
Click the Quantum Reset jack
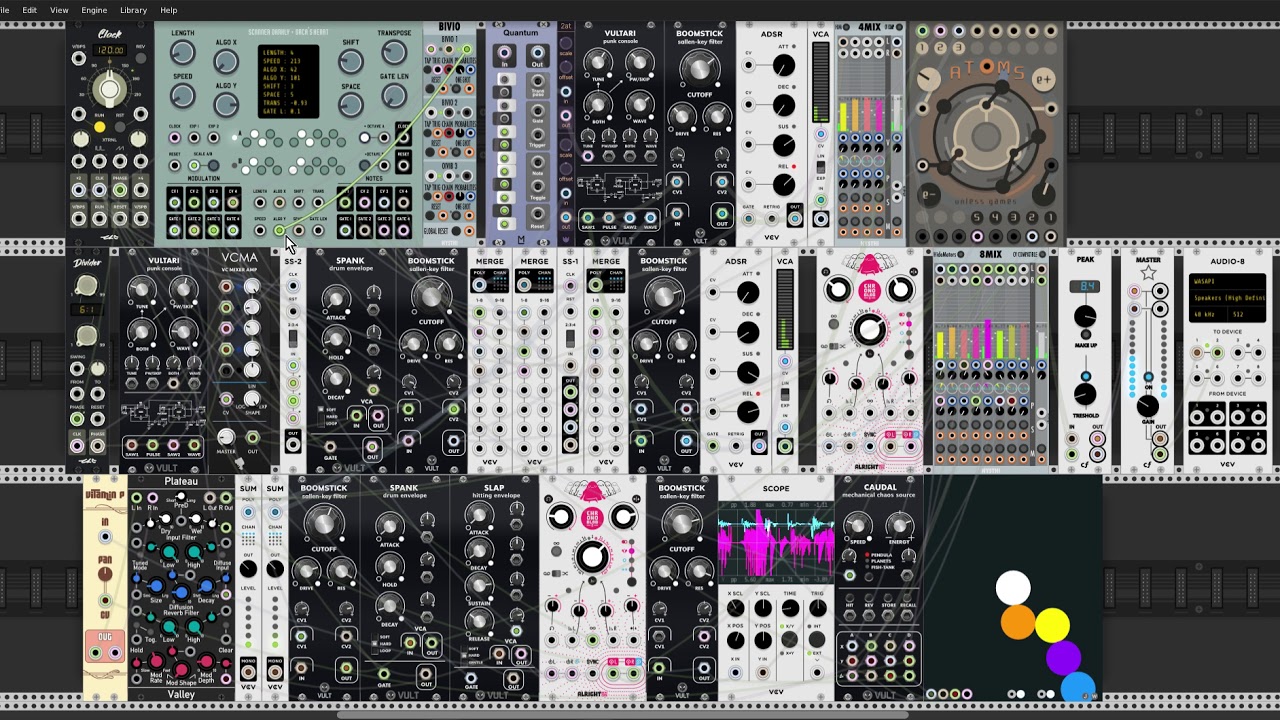pos(538,213)
